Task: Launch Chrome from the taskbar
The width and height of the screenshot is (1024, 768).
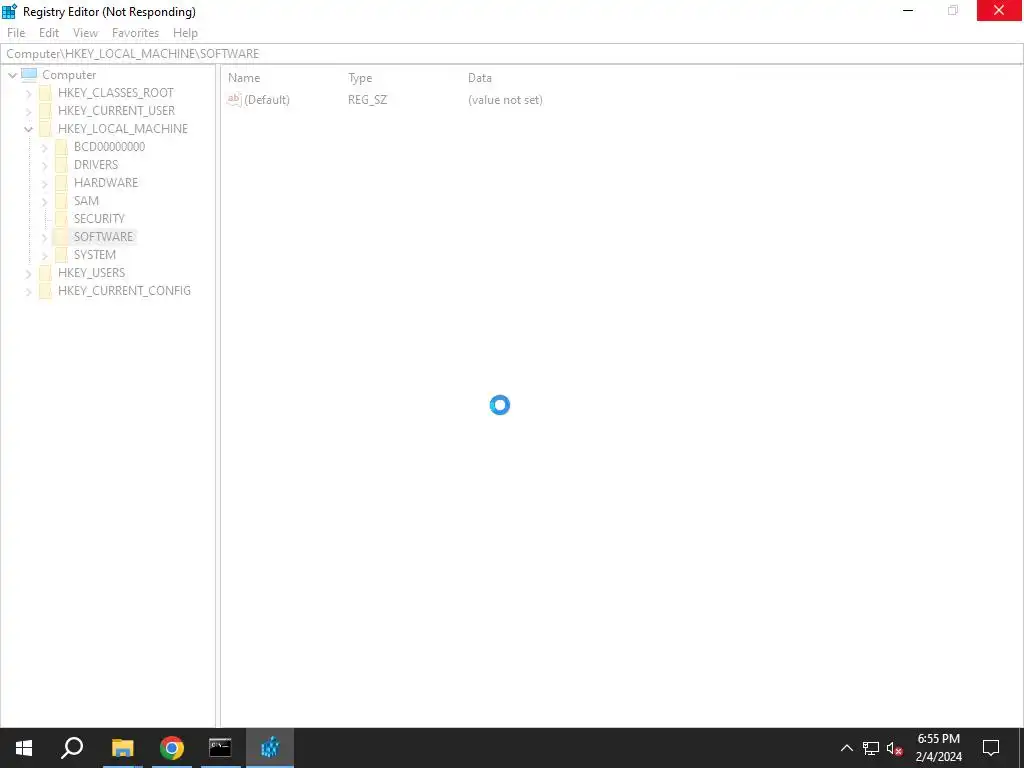Action: click(172, 748)
